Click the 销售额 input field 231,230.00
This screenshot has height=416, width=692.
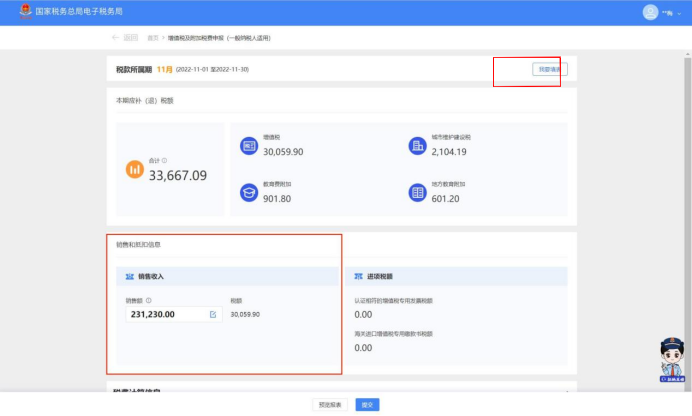(x=165, y=314)
